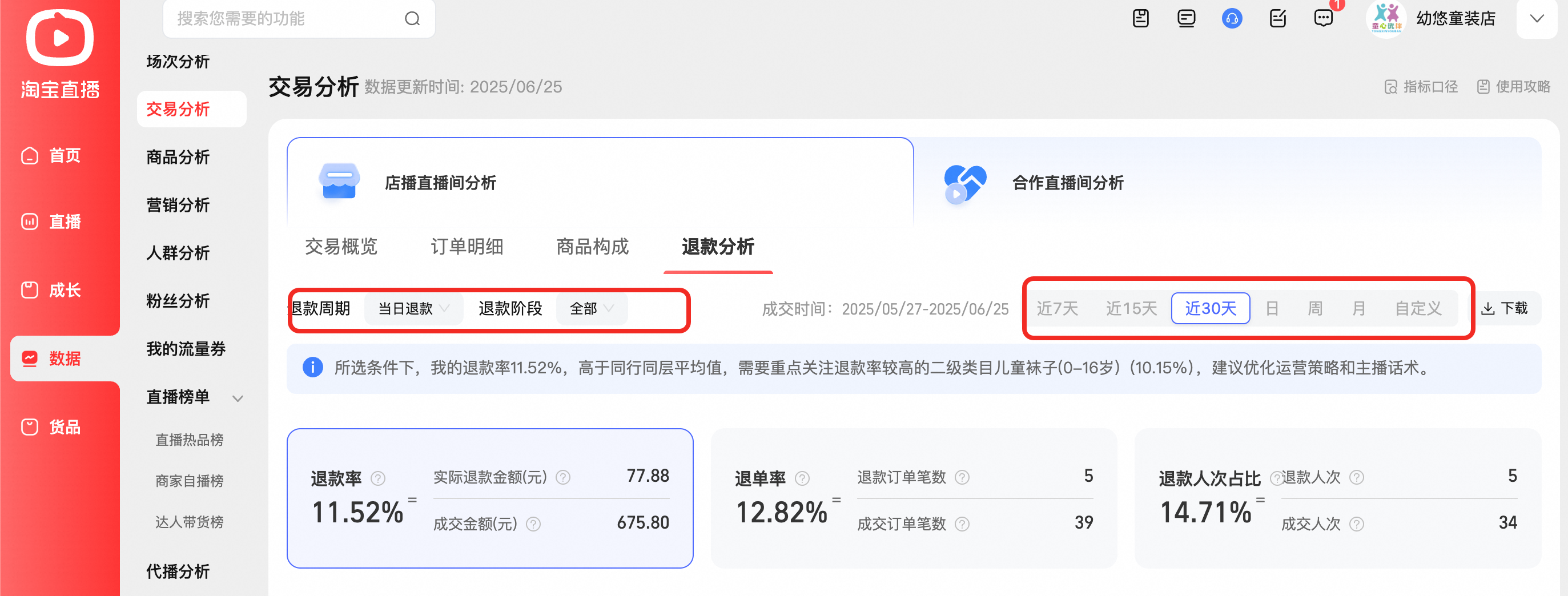Select the 自定义 custom range

point(1418,309)
